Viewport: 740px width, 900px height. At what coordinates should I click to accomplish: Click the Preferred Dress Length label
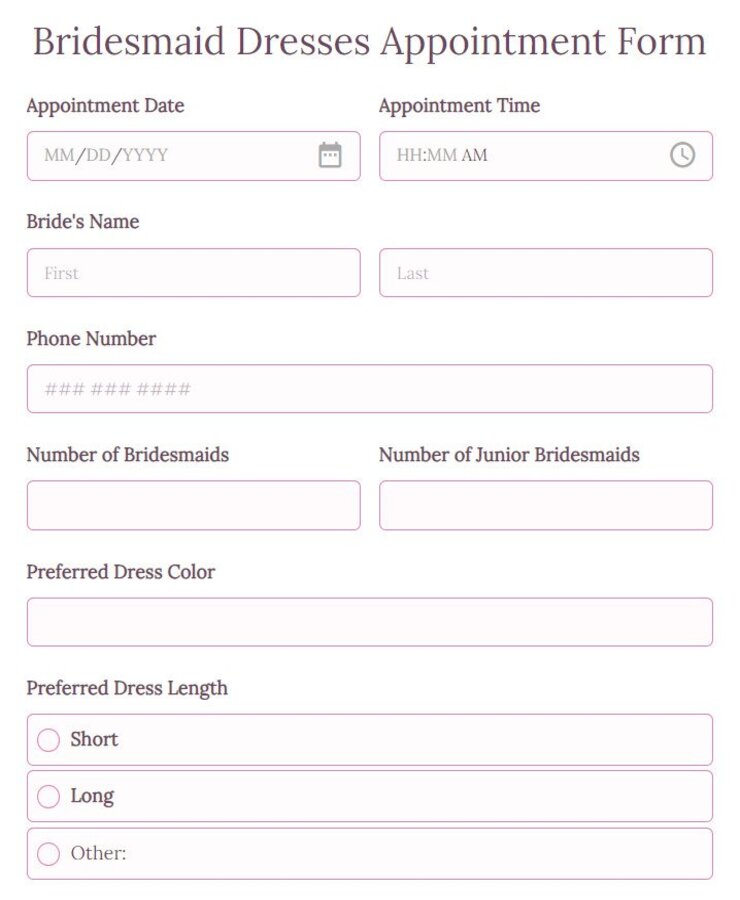[x=126, y=689]
